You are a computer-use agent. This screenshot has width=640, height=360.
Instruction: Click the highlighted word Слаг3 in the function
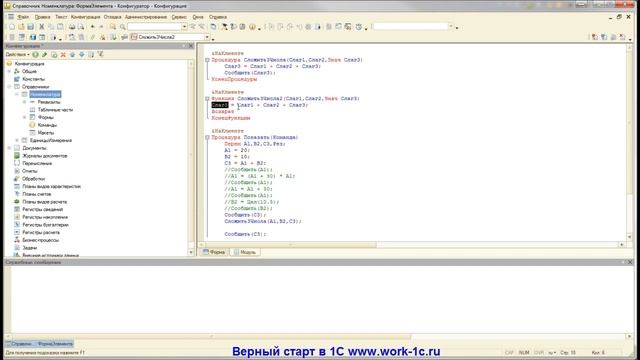(220, 105)
